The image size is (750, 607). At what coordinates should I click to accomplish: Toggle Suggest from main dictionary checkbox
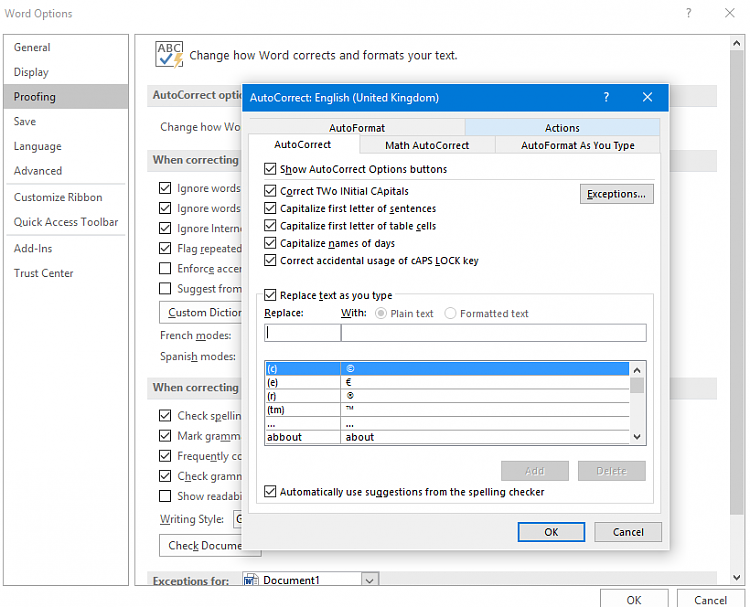165,288
